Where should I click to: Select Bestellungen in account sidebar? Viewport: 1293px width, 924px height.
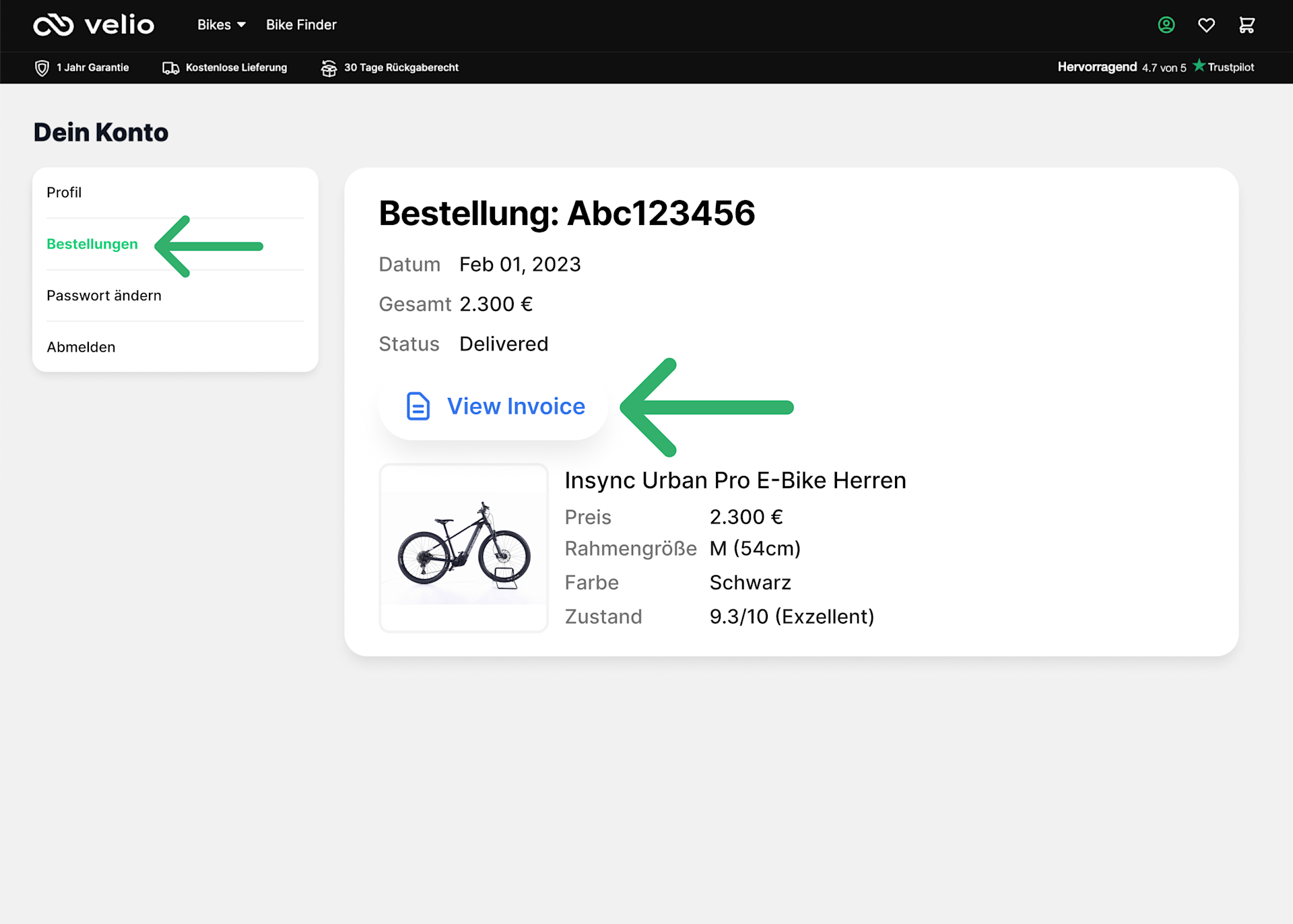(x=92, y=244)
